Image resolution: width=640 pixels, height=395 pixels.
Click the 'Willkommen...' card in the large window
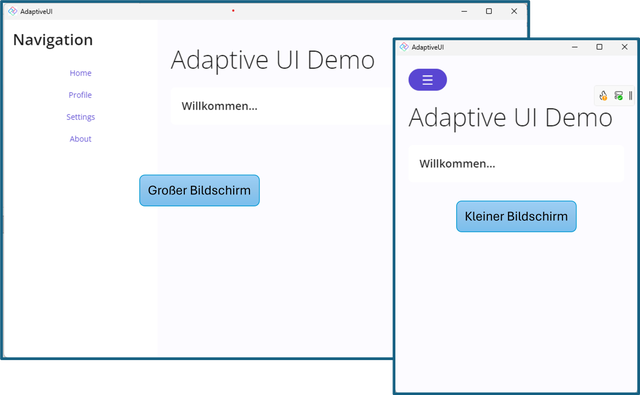tap(282, 106)
